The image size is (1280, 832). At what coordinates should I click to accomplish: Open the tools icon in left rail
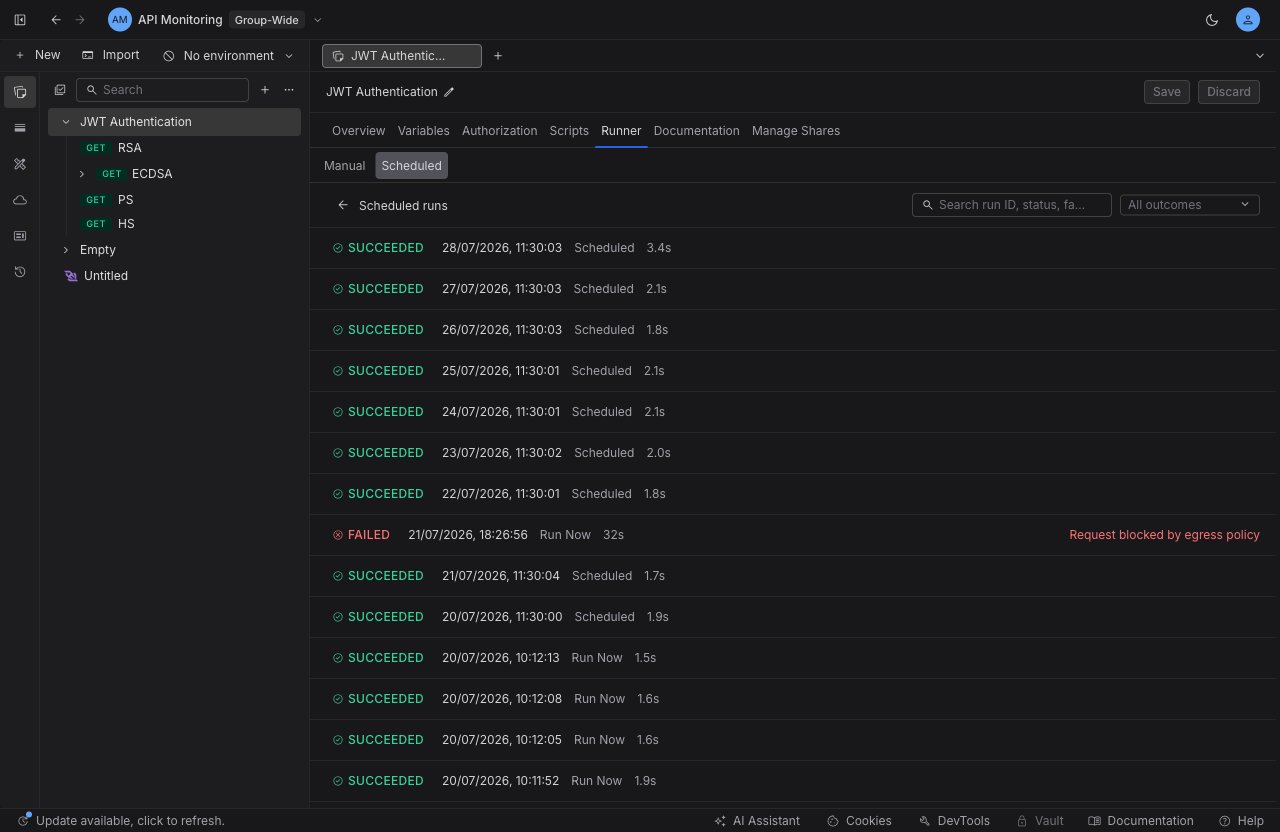click(20, 164)
